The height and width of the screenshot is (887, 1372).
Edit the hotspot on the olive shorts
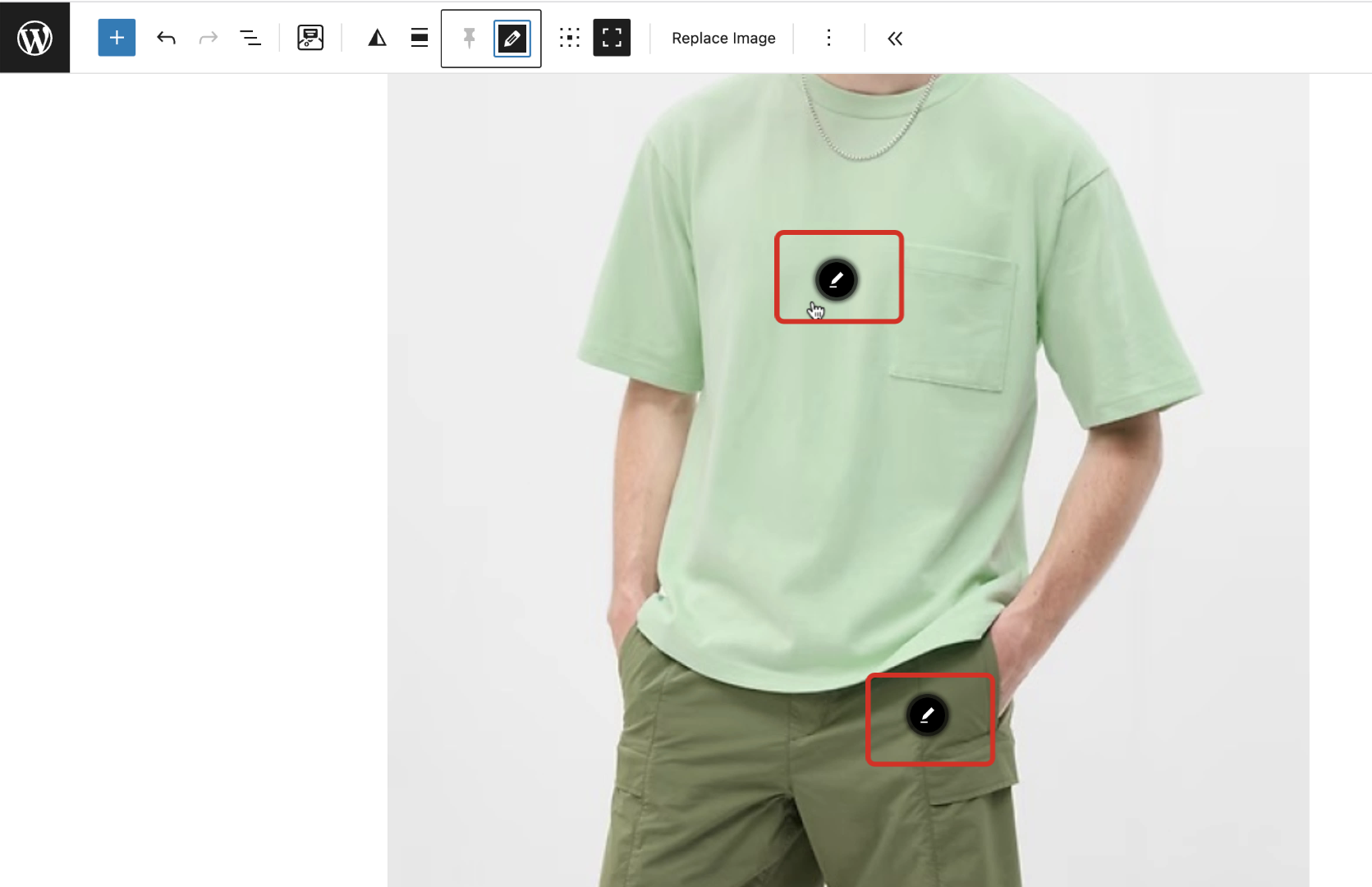coord(928,715)
